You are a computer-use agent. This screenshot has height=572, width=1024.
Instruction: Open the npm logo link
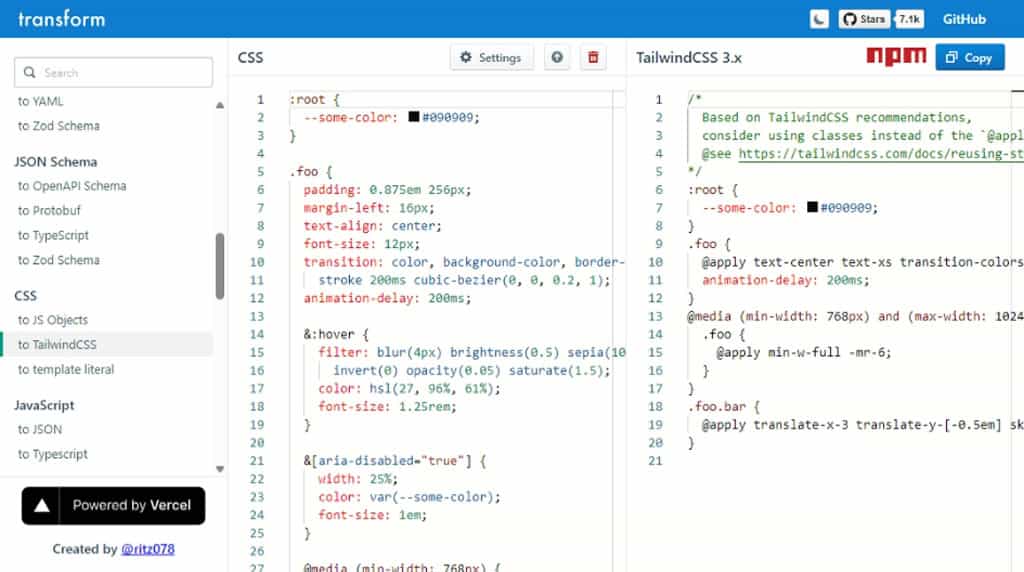(x=896, y=57)
